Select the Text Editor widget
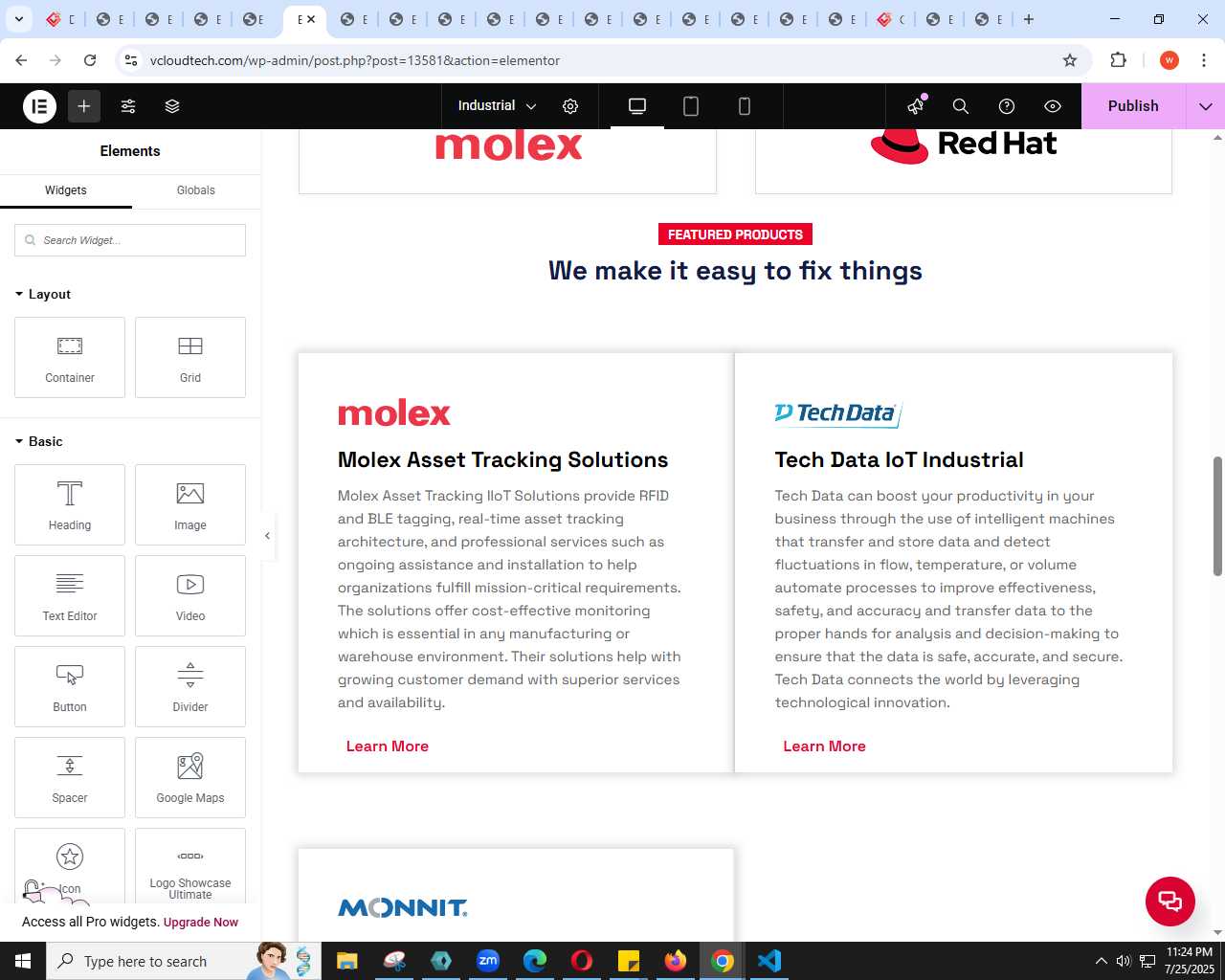Viewport: 1225px width, 980px height. [70, 595]
